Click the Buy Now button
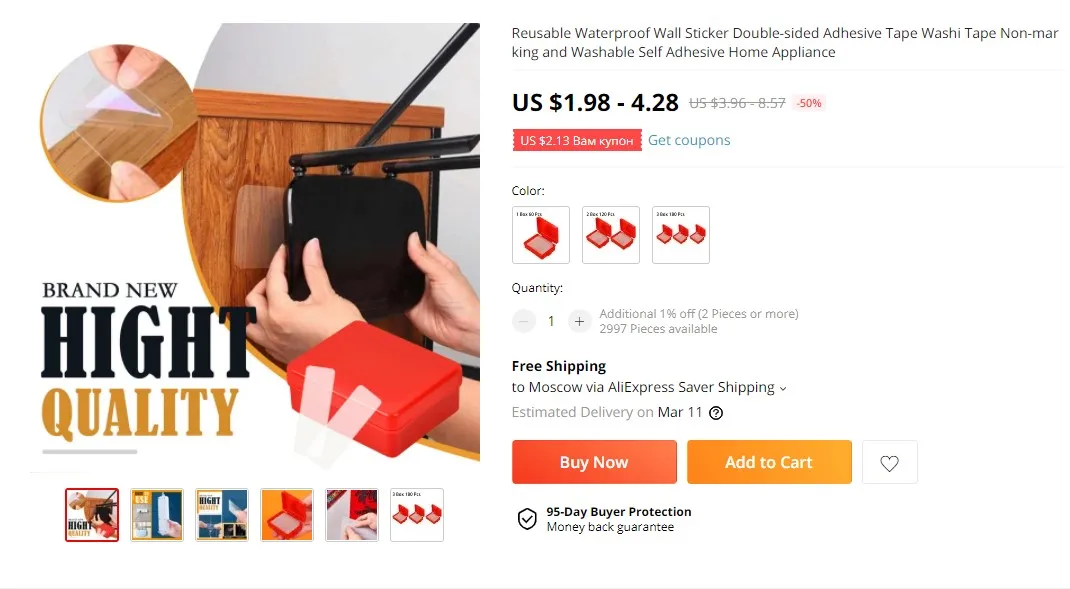 point(594,462)
